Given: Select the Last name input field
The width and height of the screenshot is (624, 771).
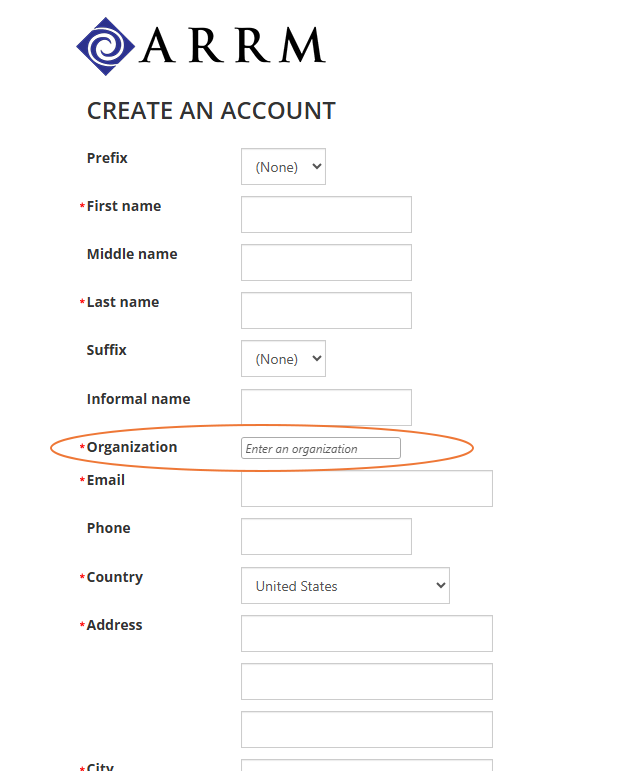Looking at the screenshot, I should 326,310.
